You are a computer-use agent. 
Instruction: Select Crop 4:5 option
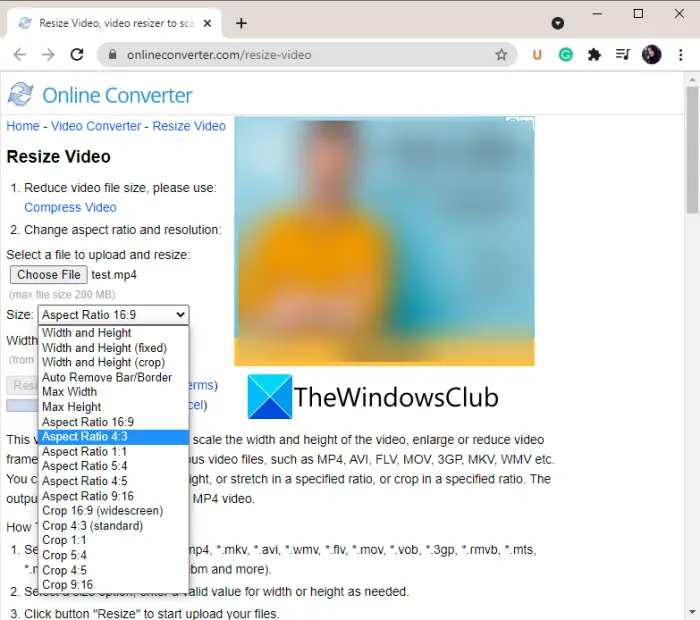(x=113, y=570)
